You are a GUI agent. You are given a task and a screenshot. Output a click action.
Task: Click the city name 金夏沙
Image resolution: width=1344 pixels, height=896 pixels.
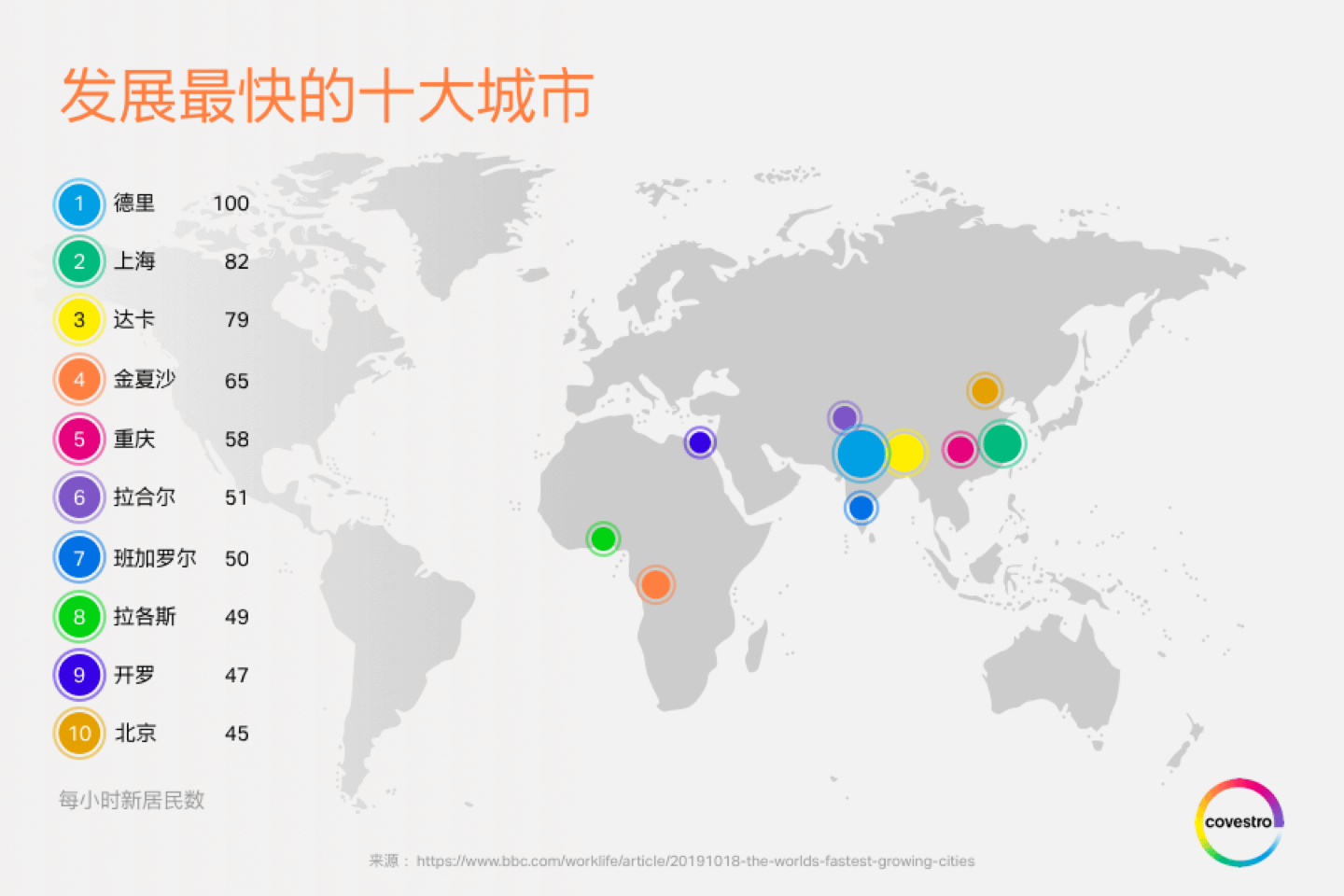coord(145,379)
